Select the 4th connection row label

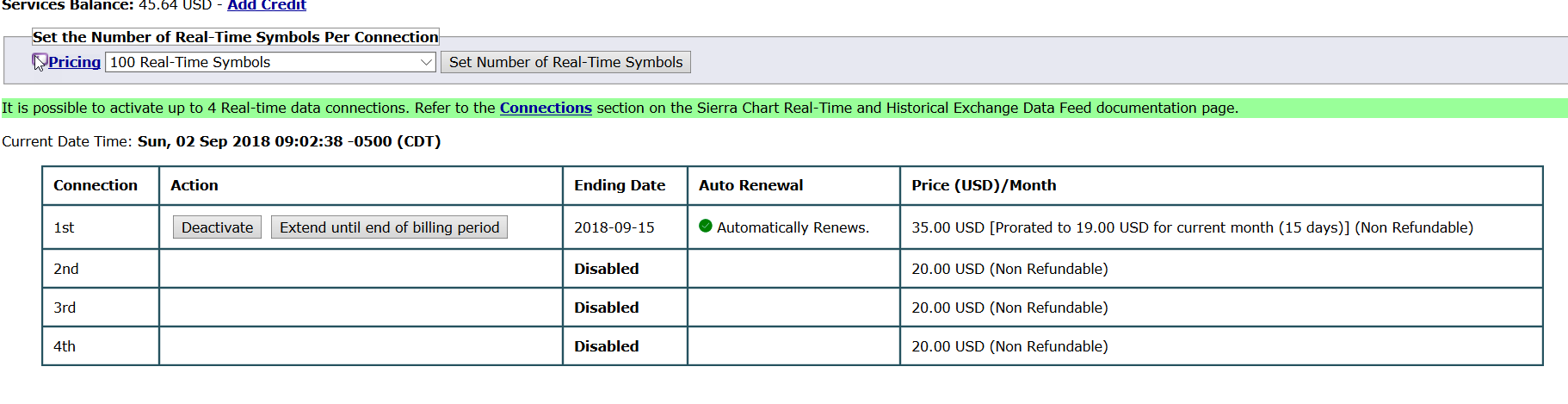point(65,346)
